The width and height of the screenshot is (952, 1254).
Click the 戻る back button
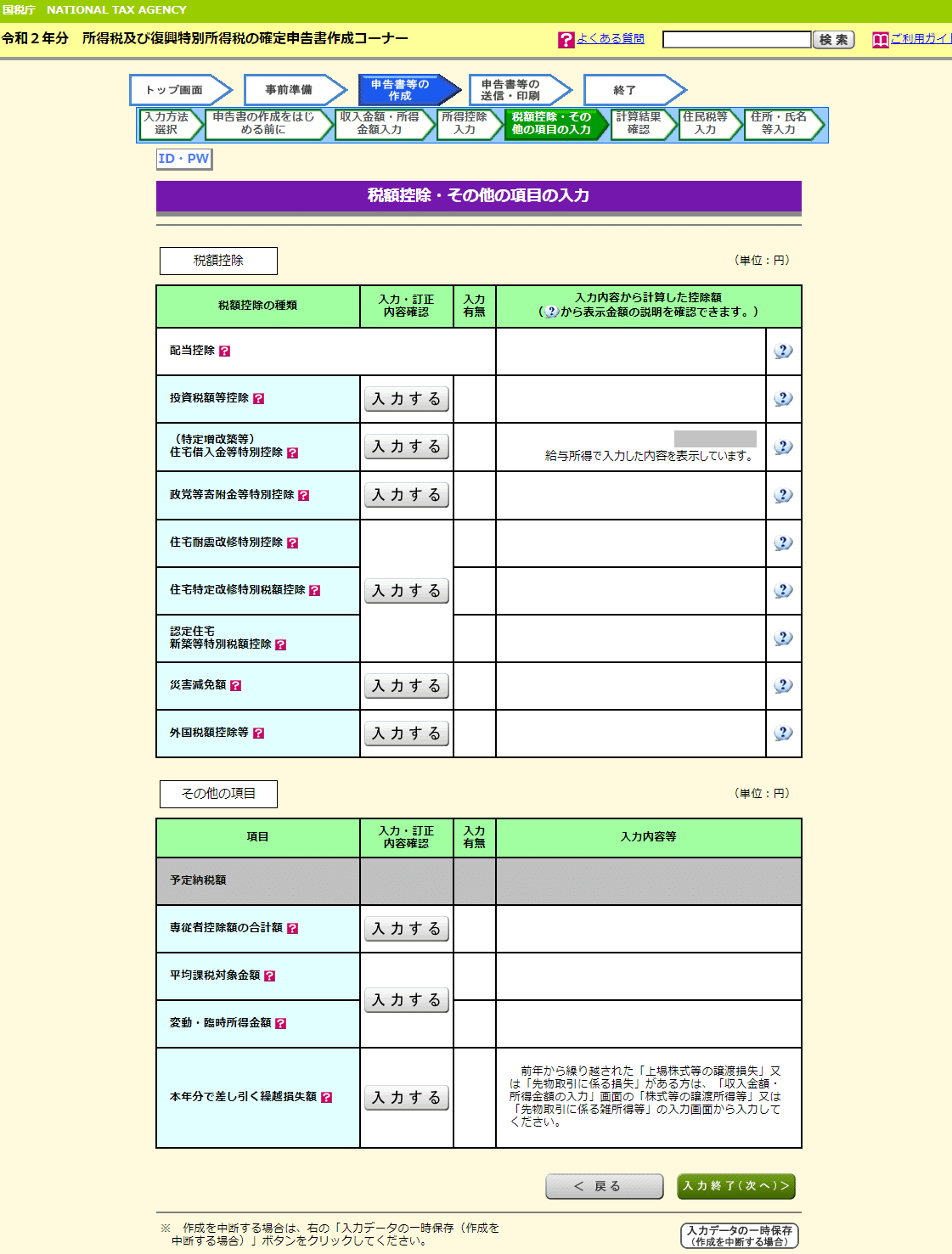[x=604, y=1186]
